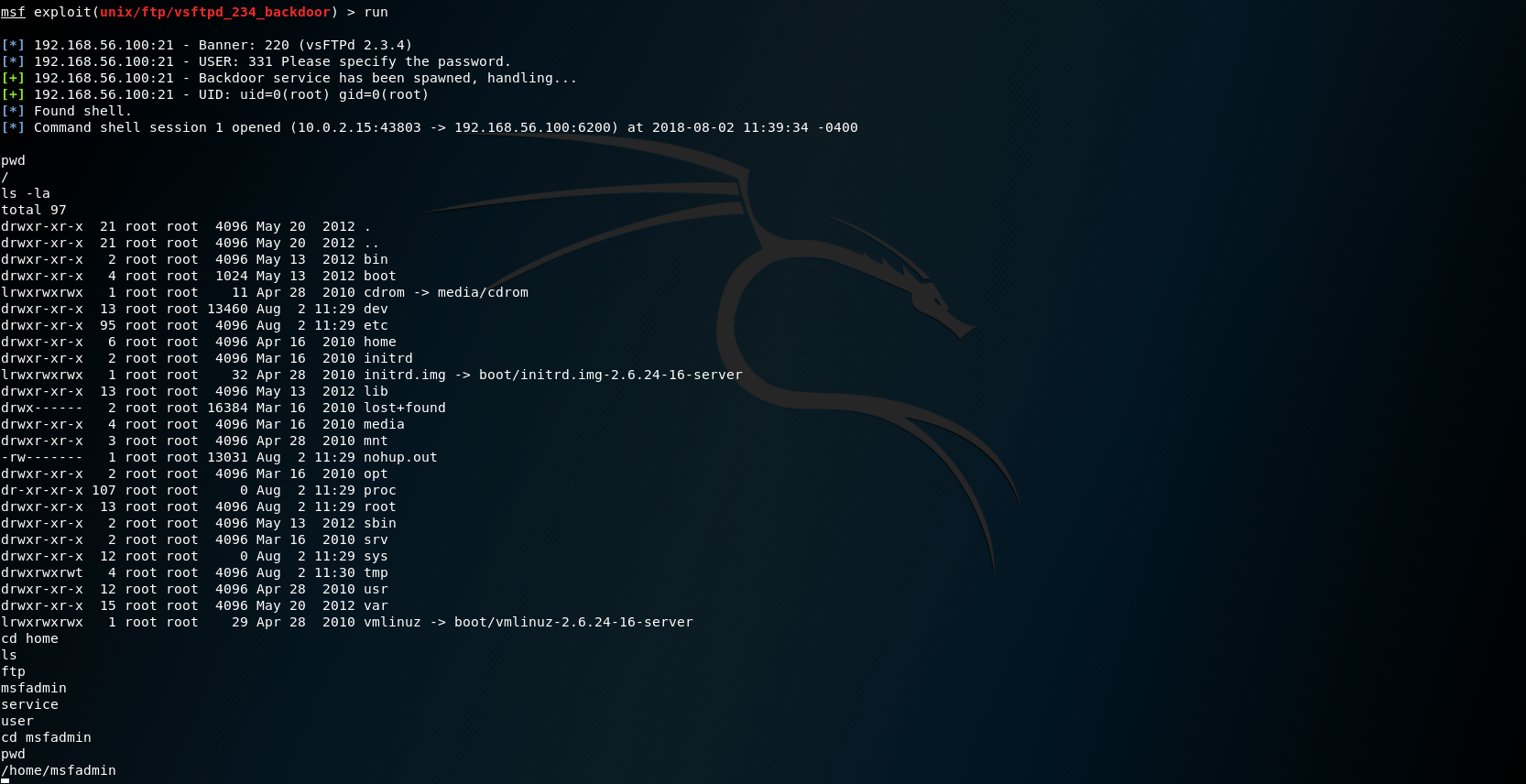Click the 'drwx------' permissions of lost+found
Viewport: 1526px width, 784px height.
42,408
